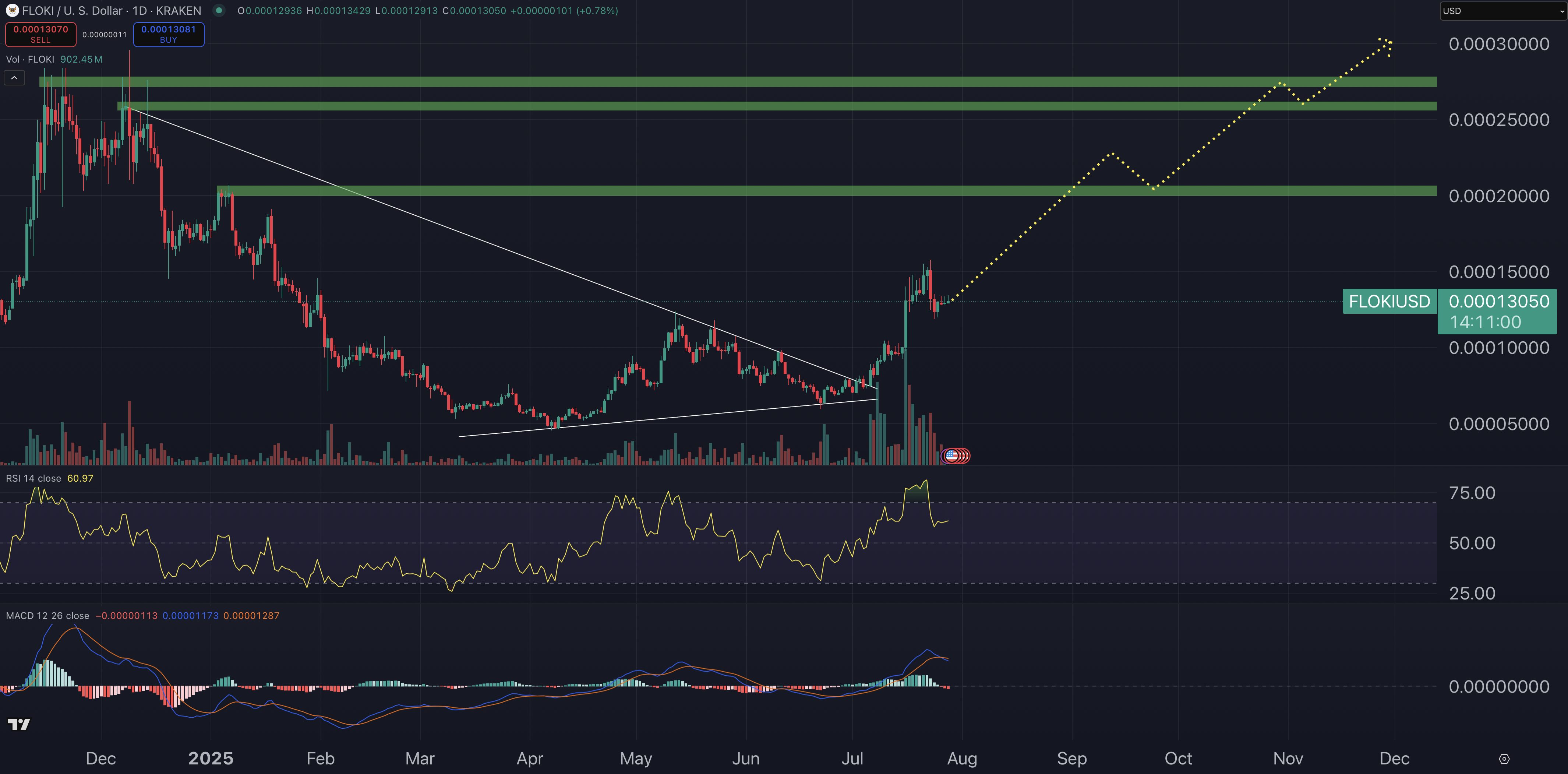The image size is (1568, 774).
Task: Select the RSI 14 close legend
Action: click(x=33, y=479)
